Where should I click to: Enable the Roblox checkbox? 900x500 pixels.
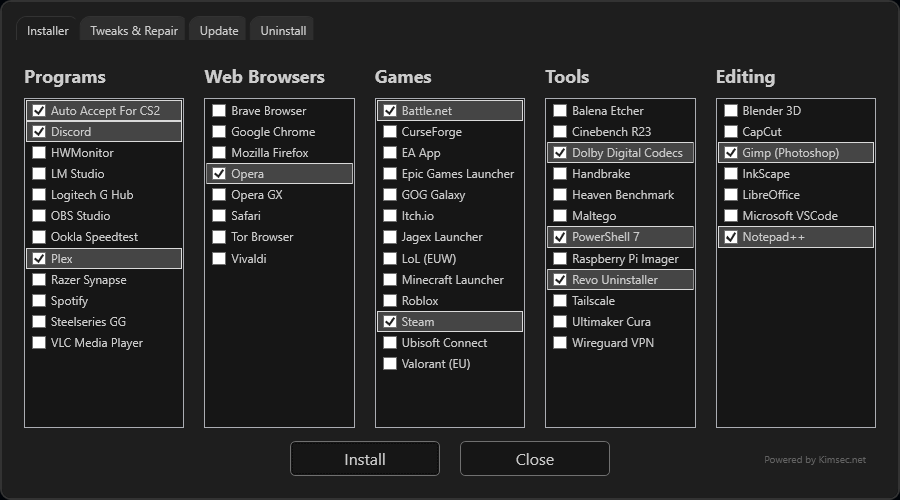(390, 301)
